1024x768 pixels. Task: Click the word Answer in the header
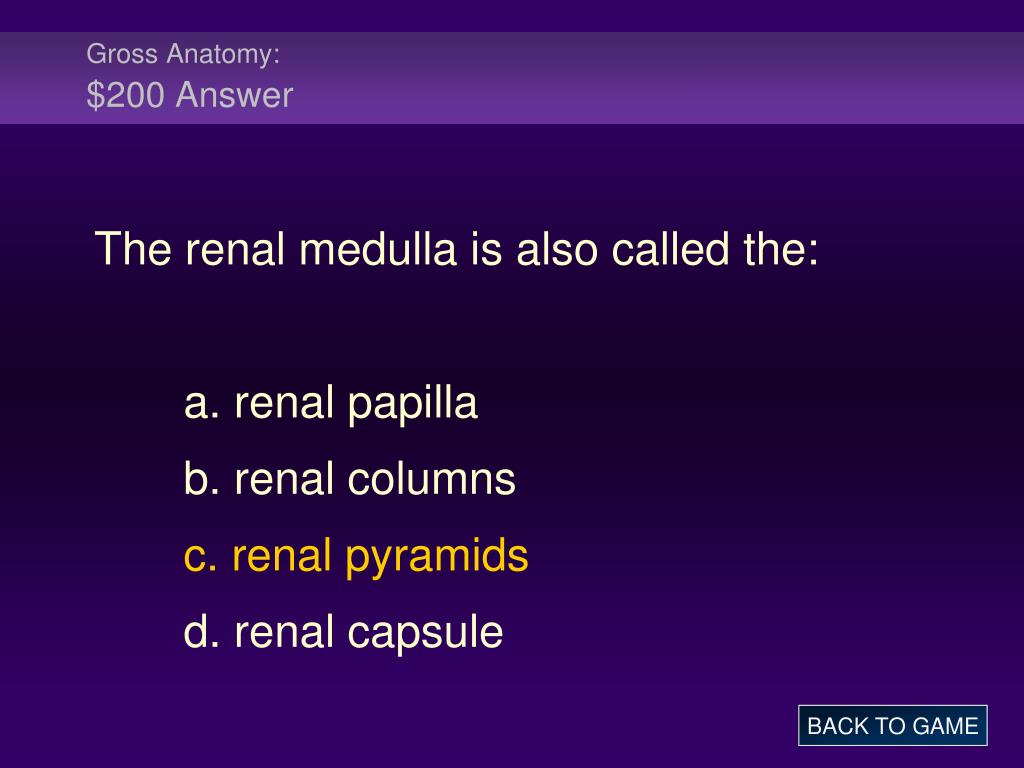[234, 95]
